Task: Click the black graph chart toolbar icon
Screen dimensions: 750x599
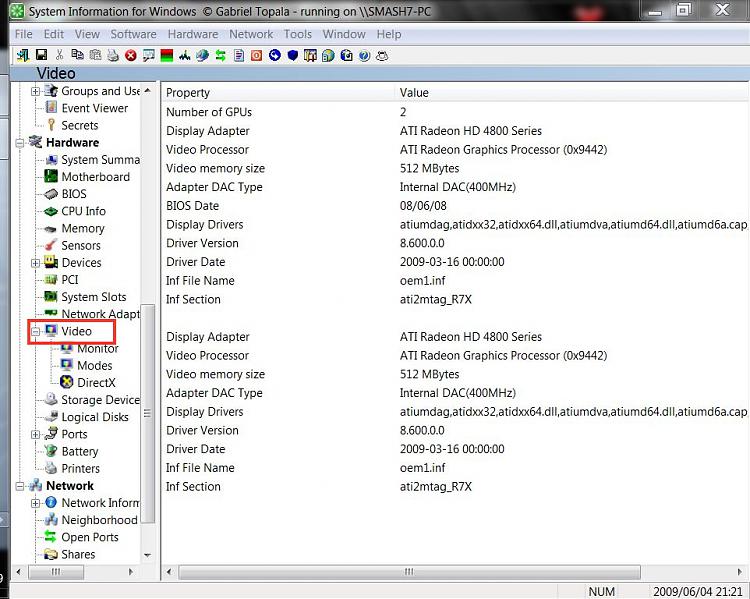Action: (184, 56)
